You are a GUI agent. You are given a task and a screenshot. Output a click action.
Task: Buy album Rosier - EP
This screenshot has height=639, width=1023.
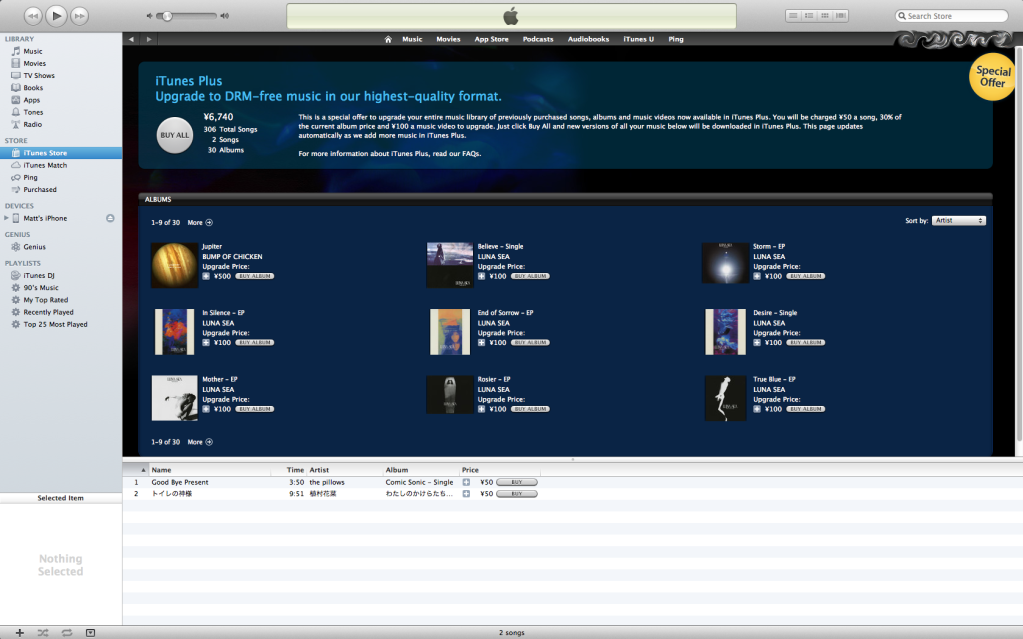(x=530, y=409)
